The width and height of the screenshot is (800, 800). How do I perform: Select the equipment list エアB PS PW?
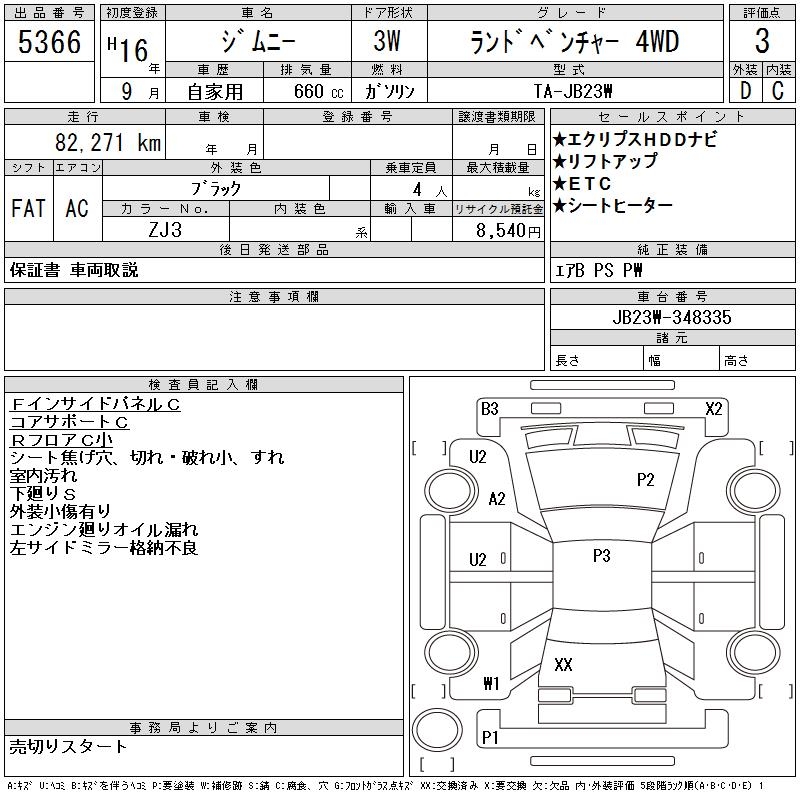click(598, 270)
